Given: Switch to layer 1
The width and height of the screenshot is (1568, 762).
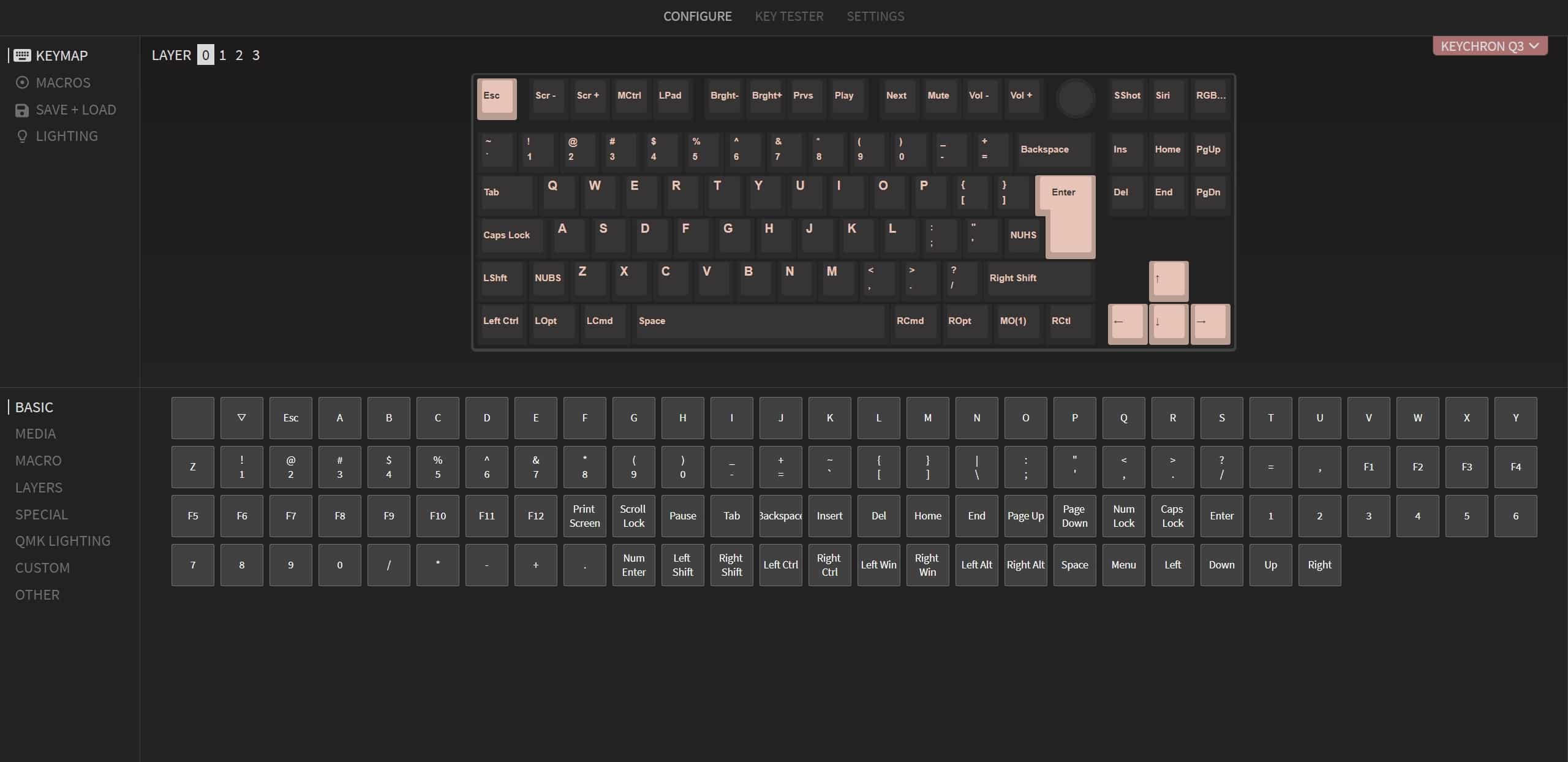Looking at the screenshot, I should point(222,55).
